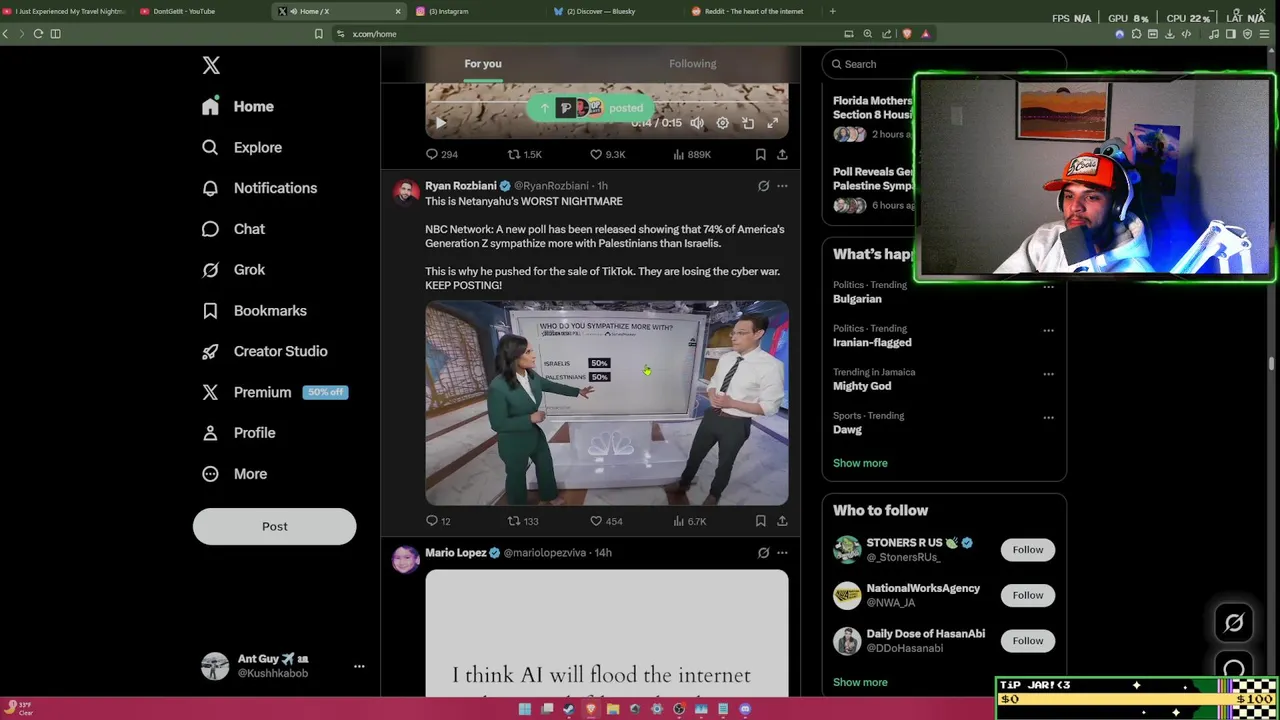1280x720 pixels.
Task: Bookmark the post with 889K views
Action: pos(761,154)
